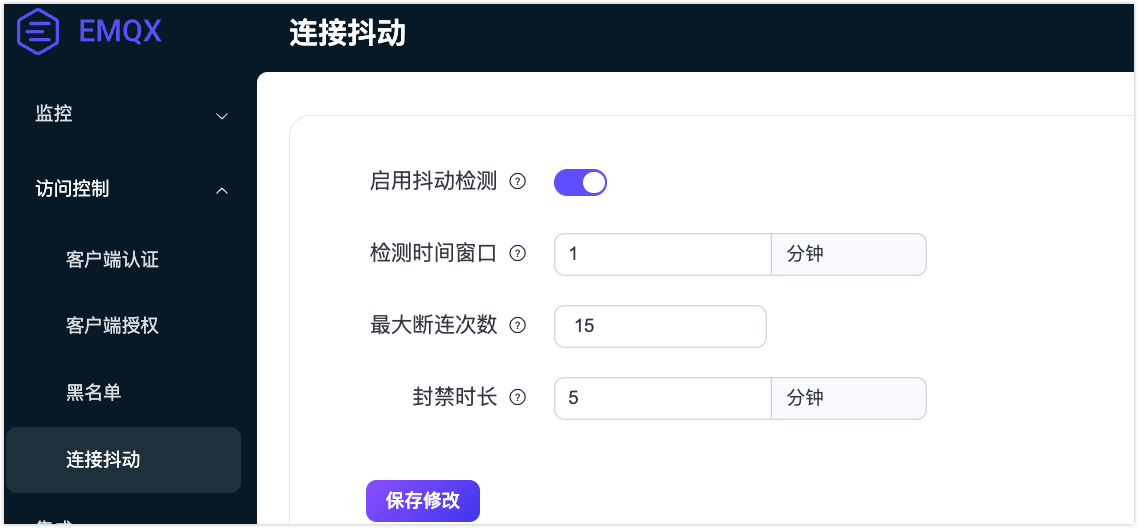Open 检测时间窗口 unit dropdown showing 分钟
Viewport: 1138px width, 528px height.
[x=848, y=254]
